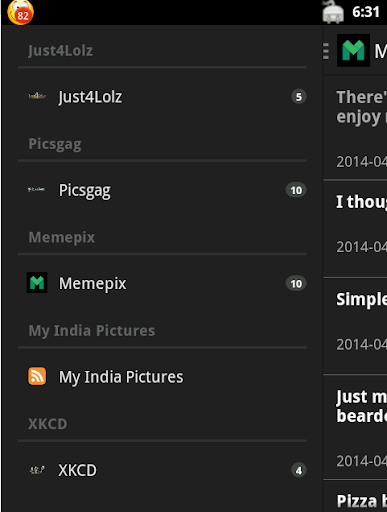Tap the green Memepix feed icon
The height and width of the screenshot is (512, 387).
pos(37,283)
